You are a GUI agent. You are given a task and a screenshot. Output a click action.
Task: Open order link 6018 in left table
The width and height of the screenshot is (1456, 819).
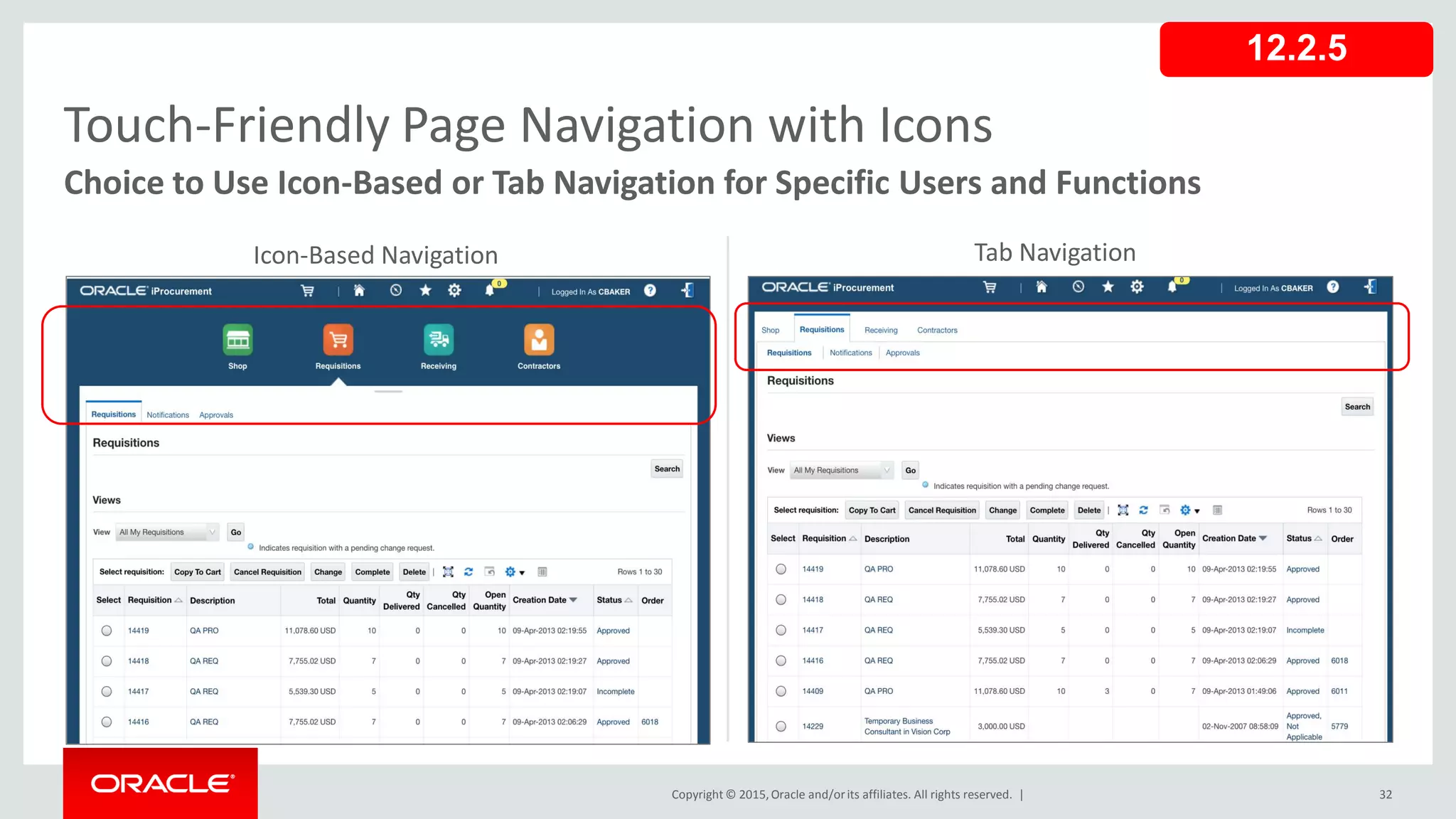click(x=650, y=722)
